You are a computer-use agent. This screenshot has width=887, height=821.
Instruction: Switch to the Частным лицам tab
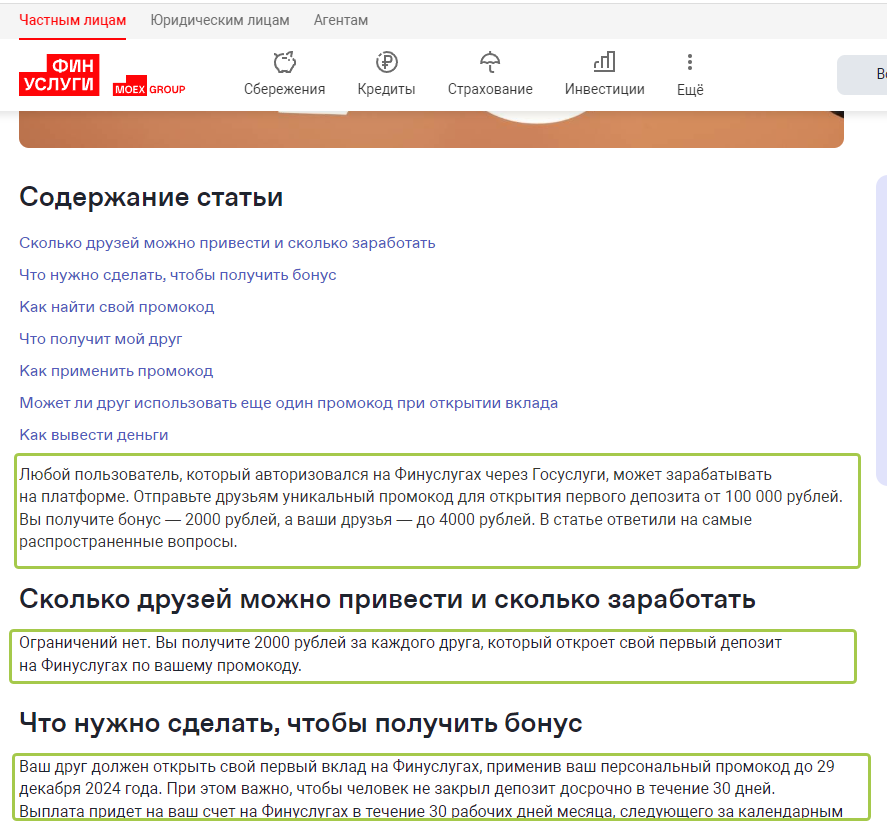click(x=72, y=20)
